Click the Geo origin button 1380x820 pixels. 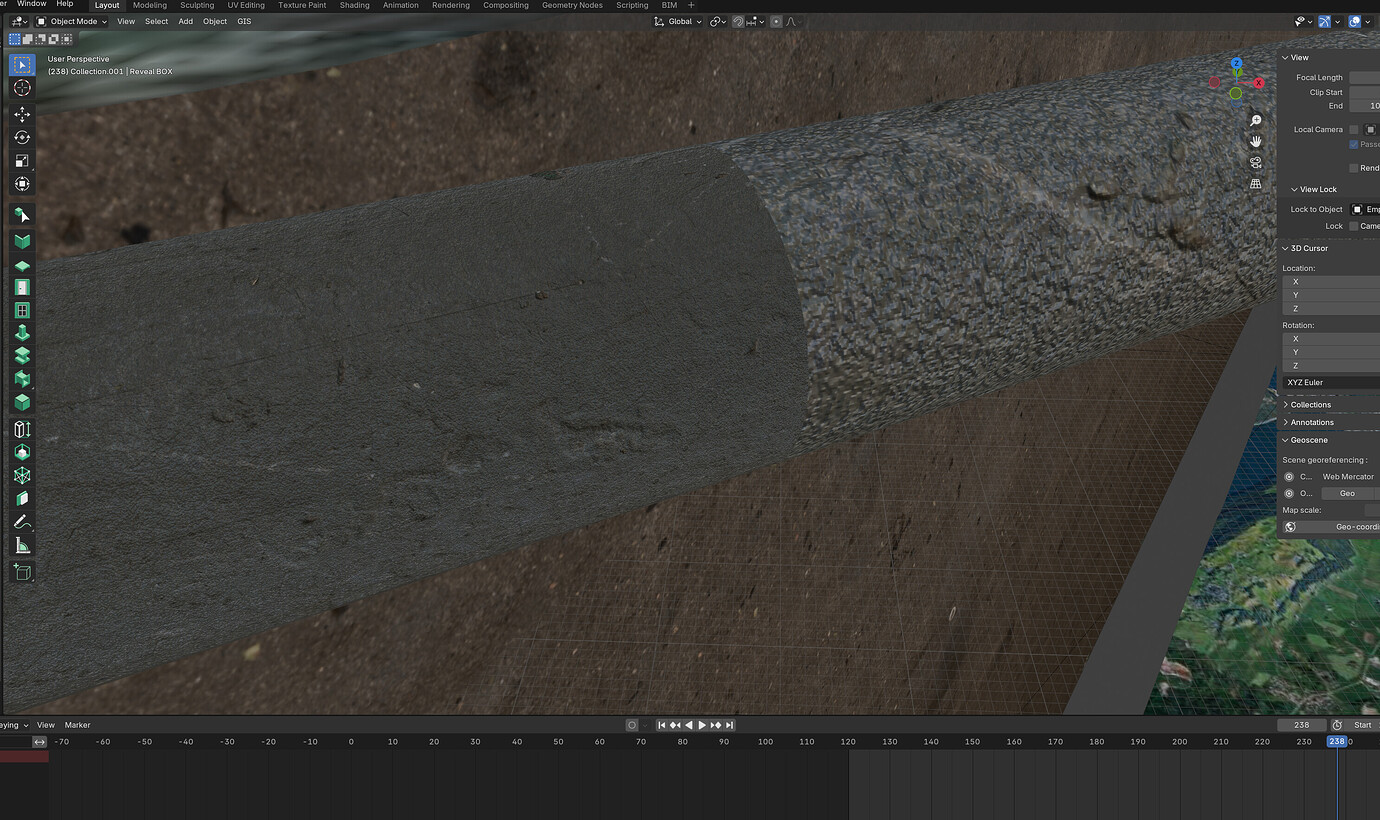[x=1347, y=493]
